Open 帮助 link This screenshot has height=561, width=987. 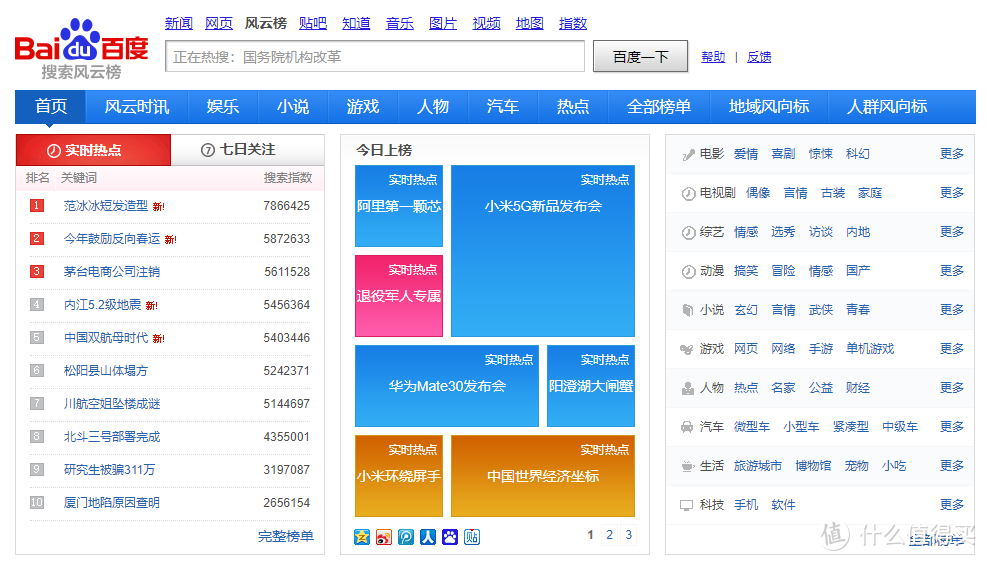click(x=713, y=57)
